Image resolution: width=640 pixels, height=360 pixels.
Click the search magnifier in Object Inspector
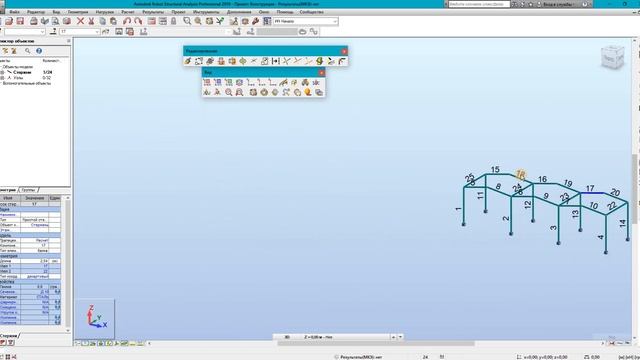point(27,51)
